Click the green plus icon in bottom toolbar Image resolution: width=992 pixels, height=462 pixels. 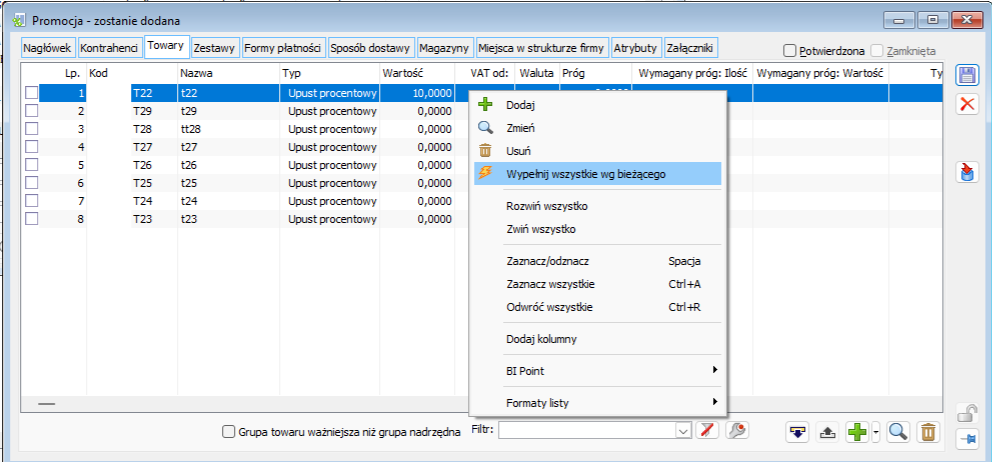(x=857, y=432)
